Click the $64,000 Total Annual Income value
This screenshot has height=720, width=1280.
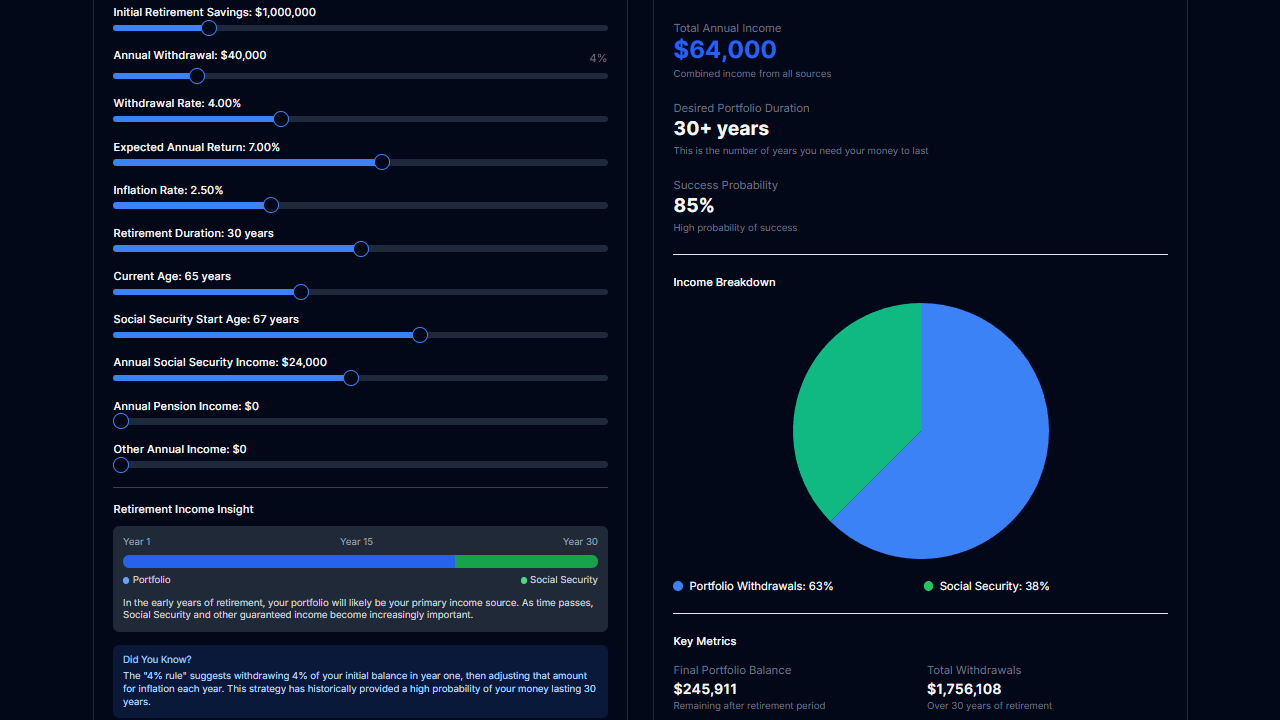pos(724,49)
